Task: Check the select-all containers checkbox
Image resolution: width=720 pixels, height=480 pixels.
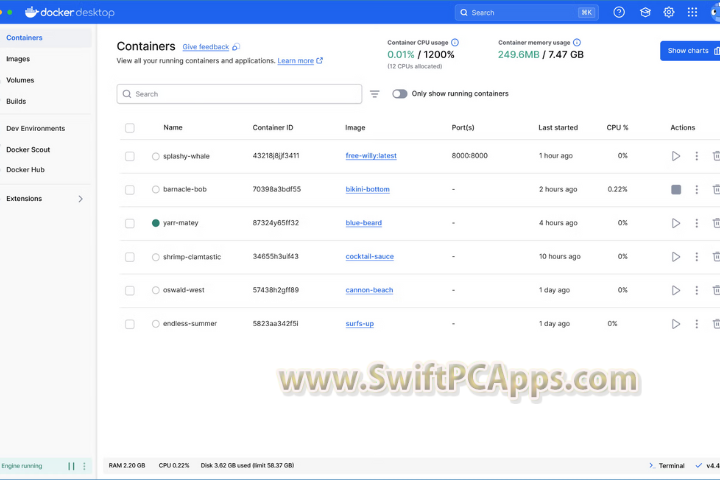Action: tap(130, 128)
